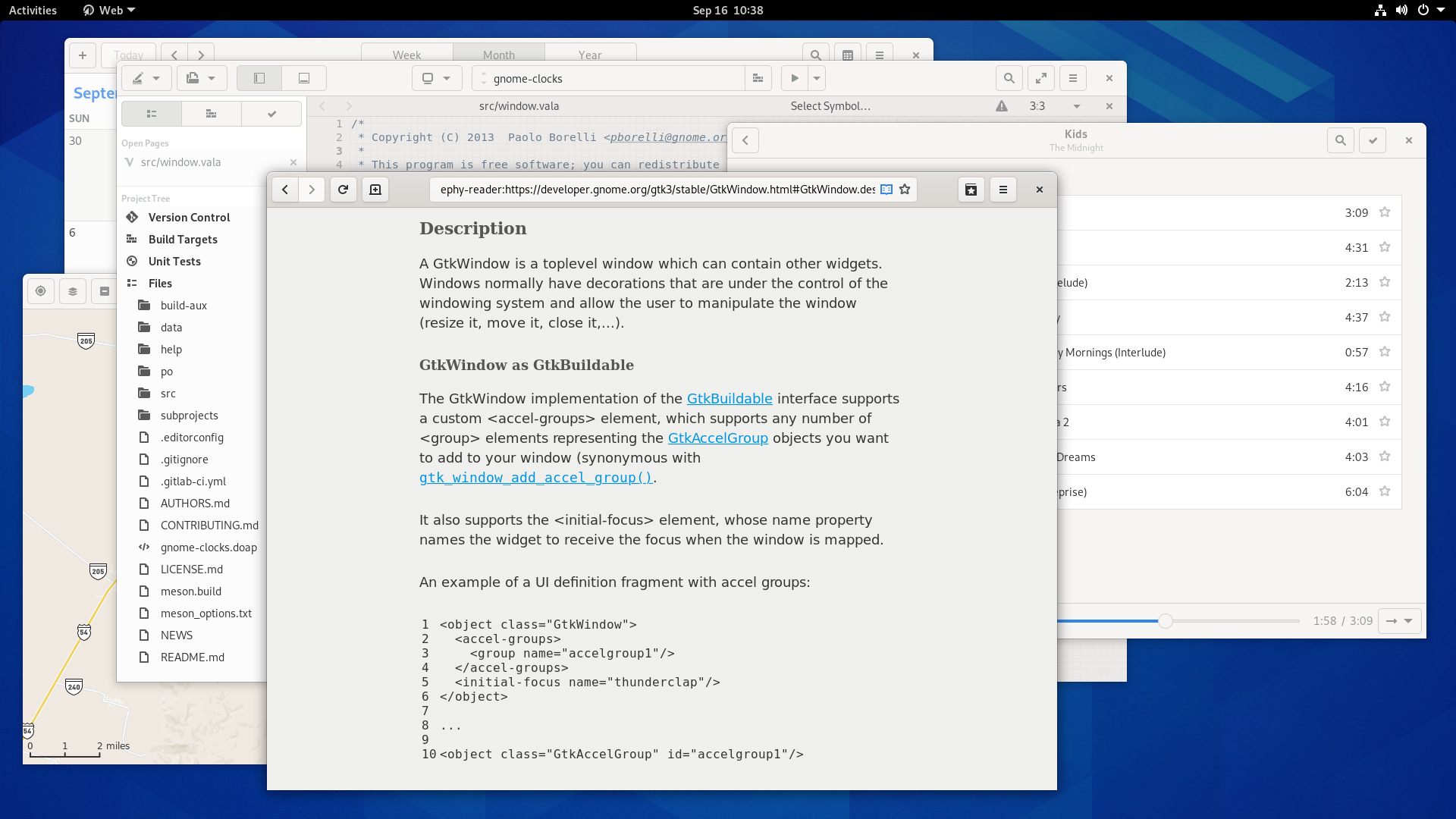
Task: Click the song playback progress slider
Action: click(1166, 621)
